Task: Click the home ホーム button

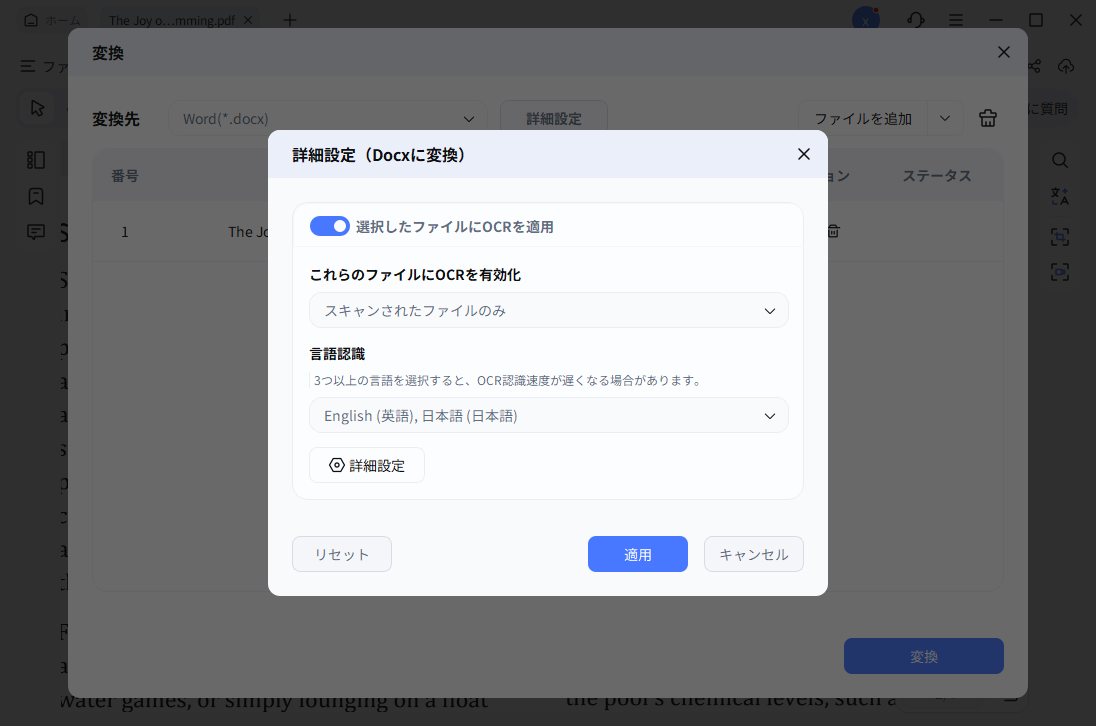Action: click(x=45, y=19)
